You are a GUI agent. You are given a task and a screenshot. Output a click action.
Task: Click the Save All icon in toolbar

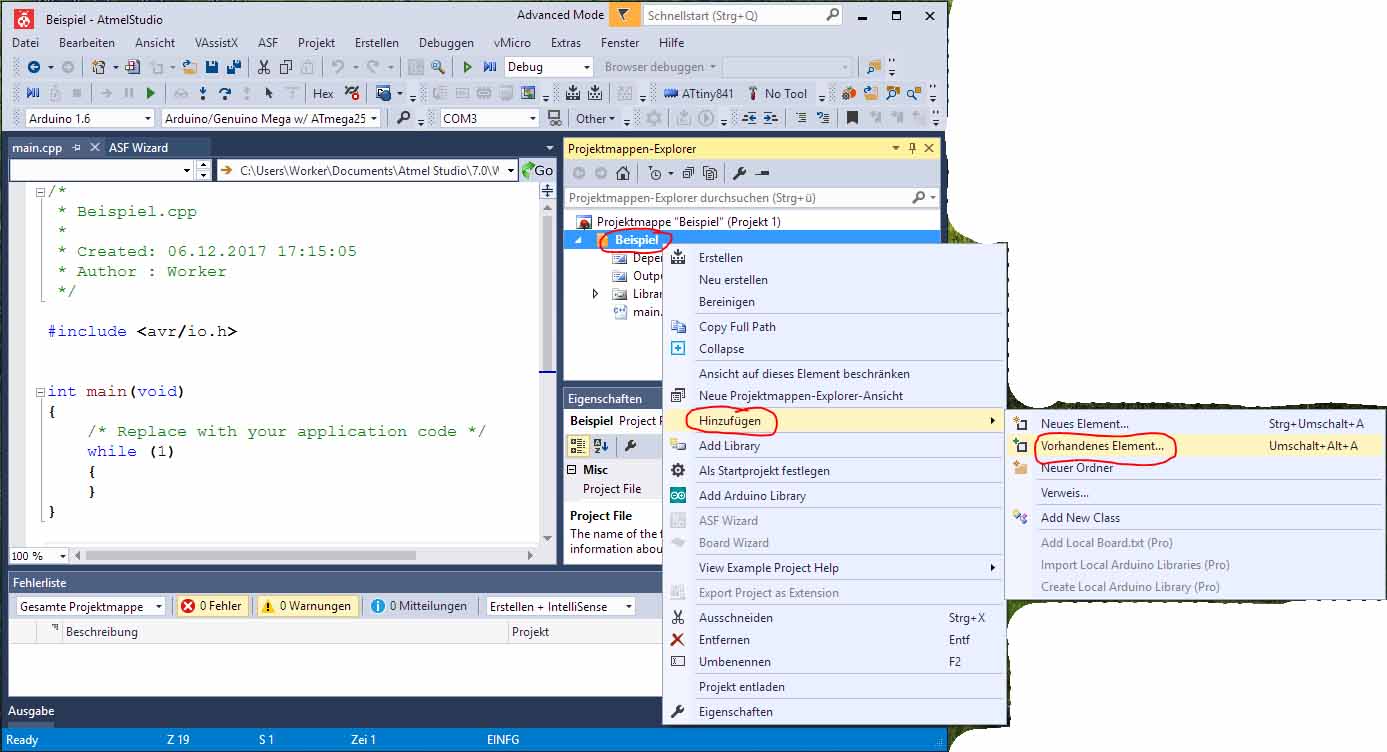tap(234, 67)
